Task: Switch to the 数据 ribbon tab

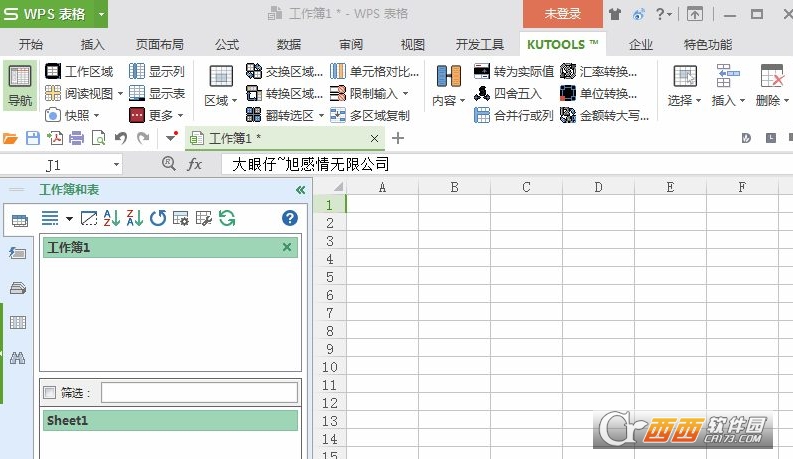Action: (289, 44)
